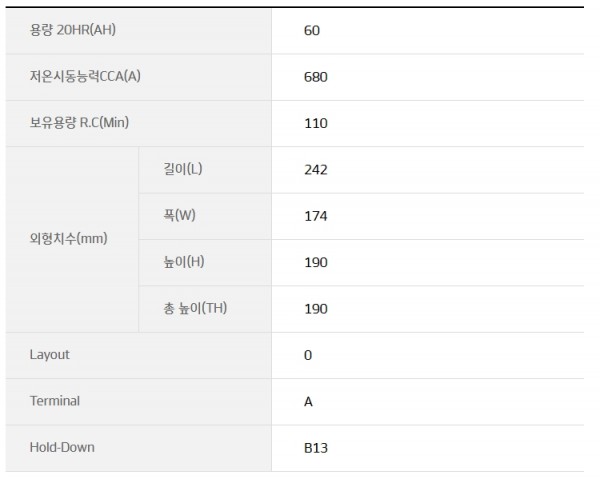Select the 총 높이(TH) value 190
600x479 pixels.
tap(316, 309)
